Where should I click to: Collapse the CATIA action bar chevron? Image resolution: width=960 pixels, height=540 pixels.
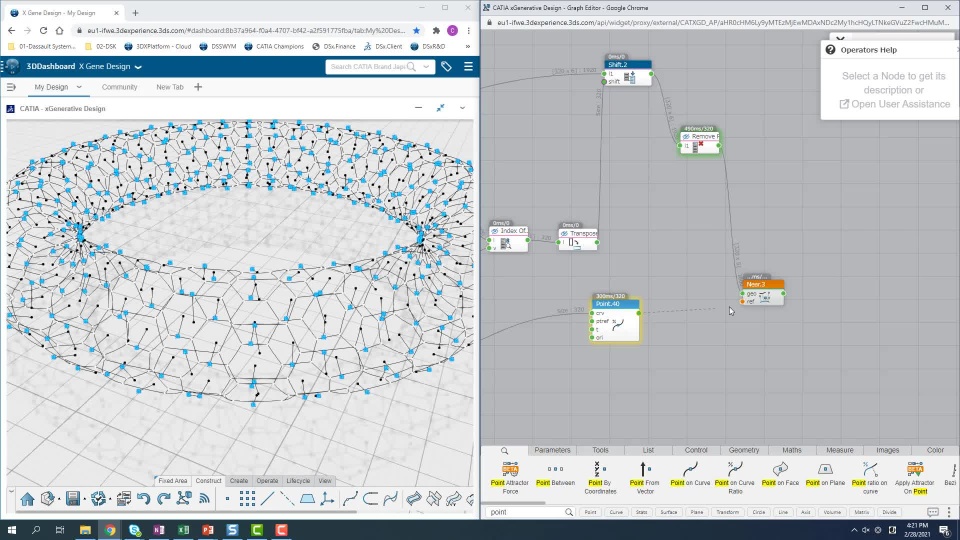tap(12, 490)
